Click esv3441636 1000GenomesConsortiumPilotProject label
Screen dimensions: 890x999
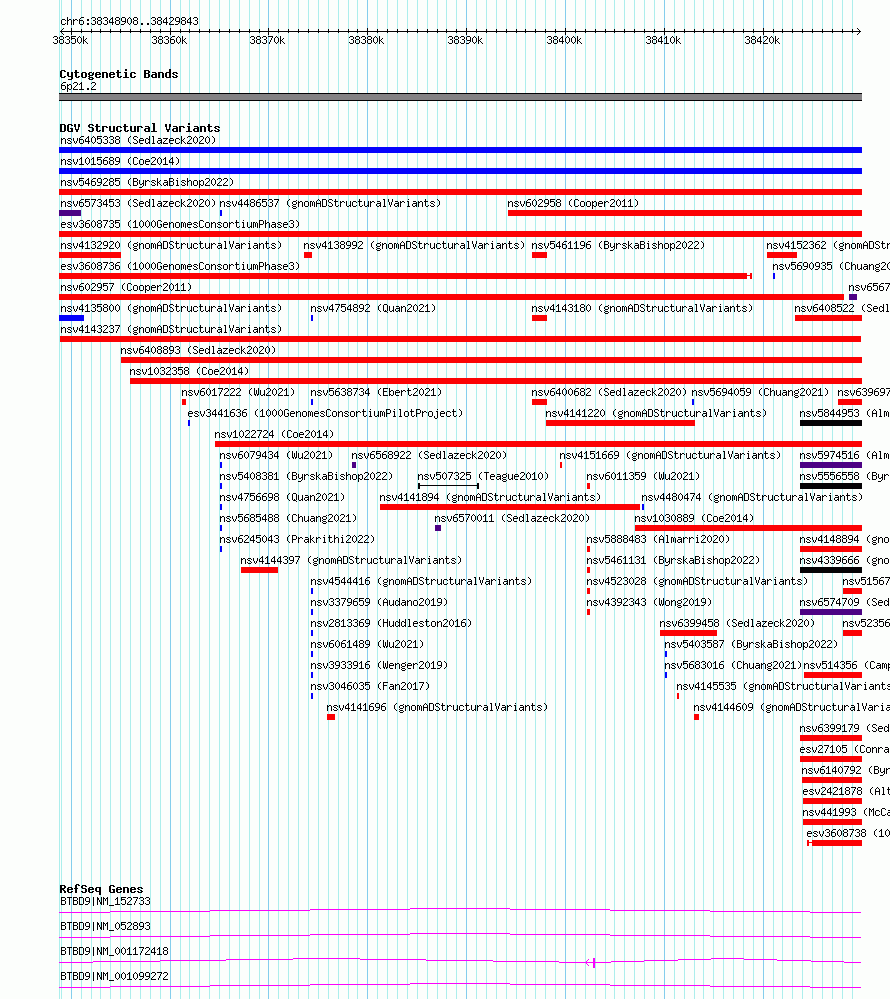click(x=325, y=413)
